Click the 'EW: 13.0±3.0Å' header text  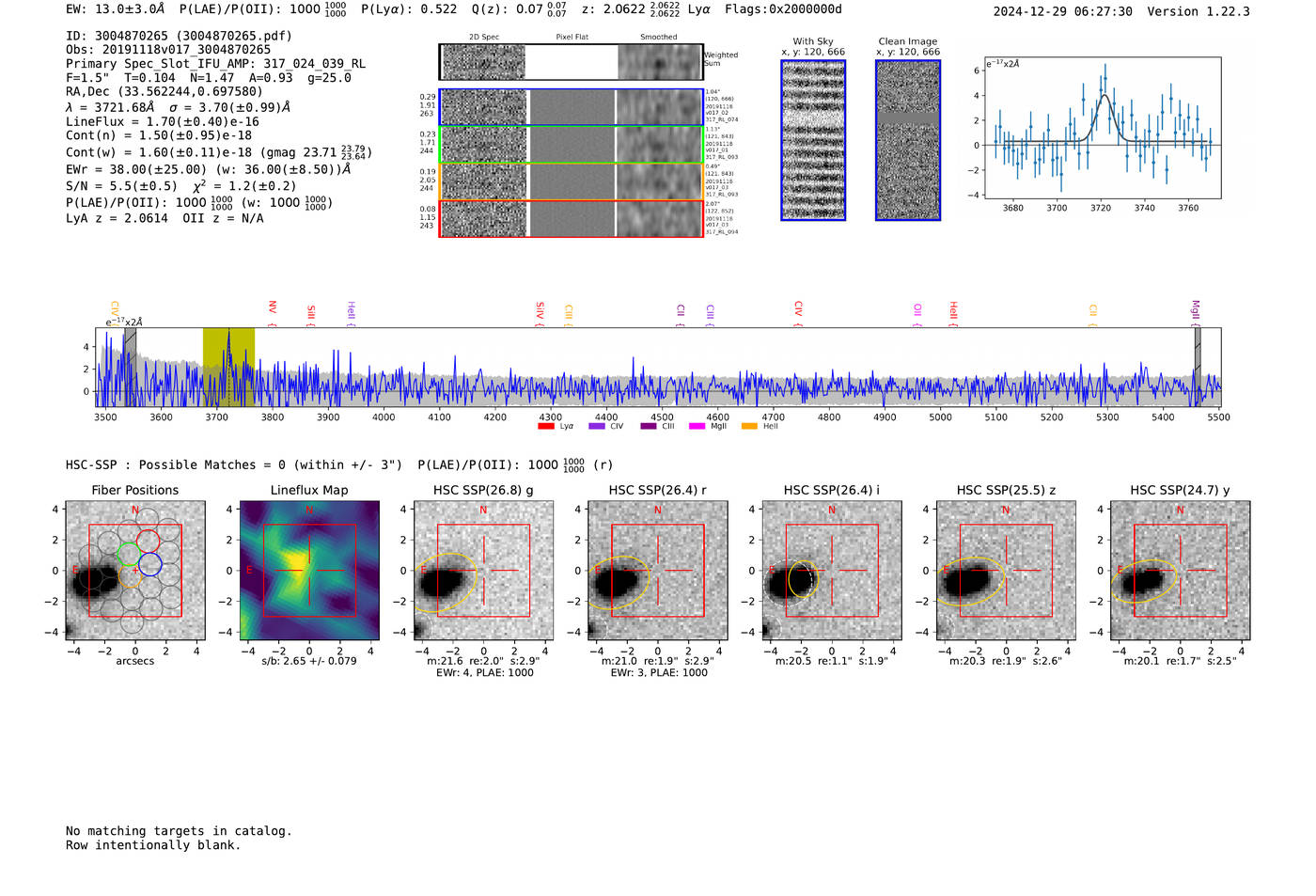pos(115,9)
